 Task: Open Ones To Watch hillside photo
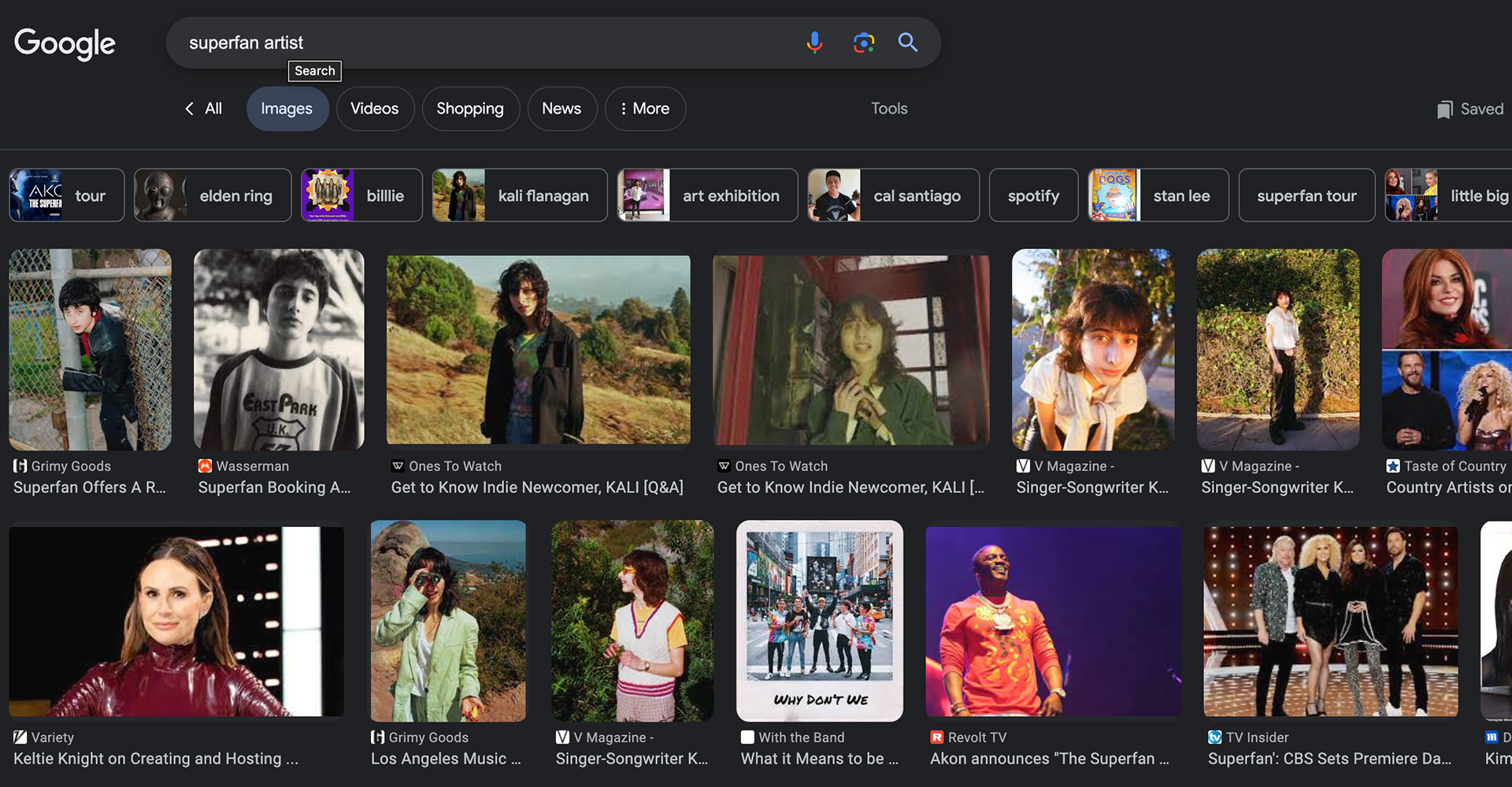point(539,350)
